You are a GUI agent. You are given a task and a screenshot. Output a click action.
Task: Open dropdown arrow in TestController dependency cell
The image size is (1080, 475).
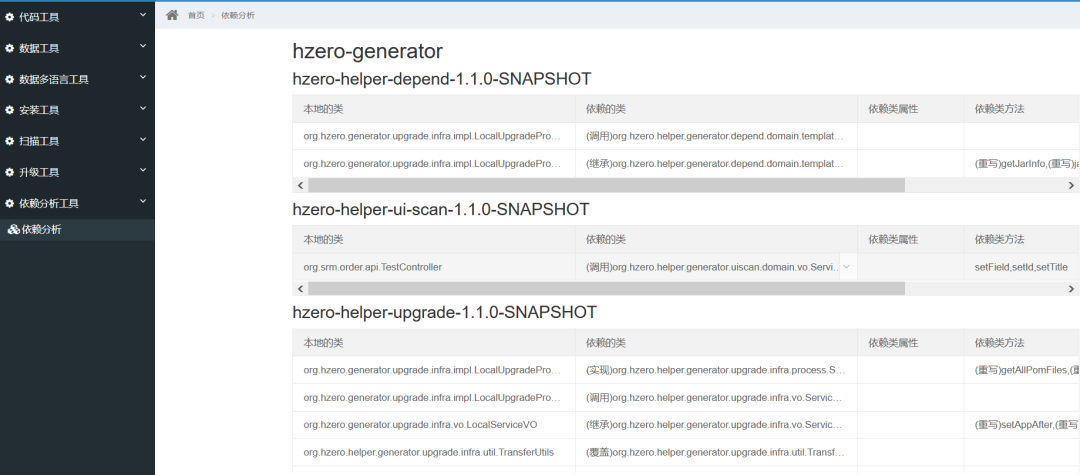tap(847, 267)
